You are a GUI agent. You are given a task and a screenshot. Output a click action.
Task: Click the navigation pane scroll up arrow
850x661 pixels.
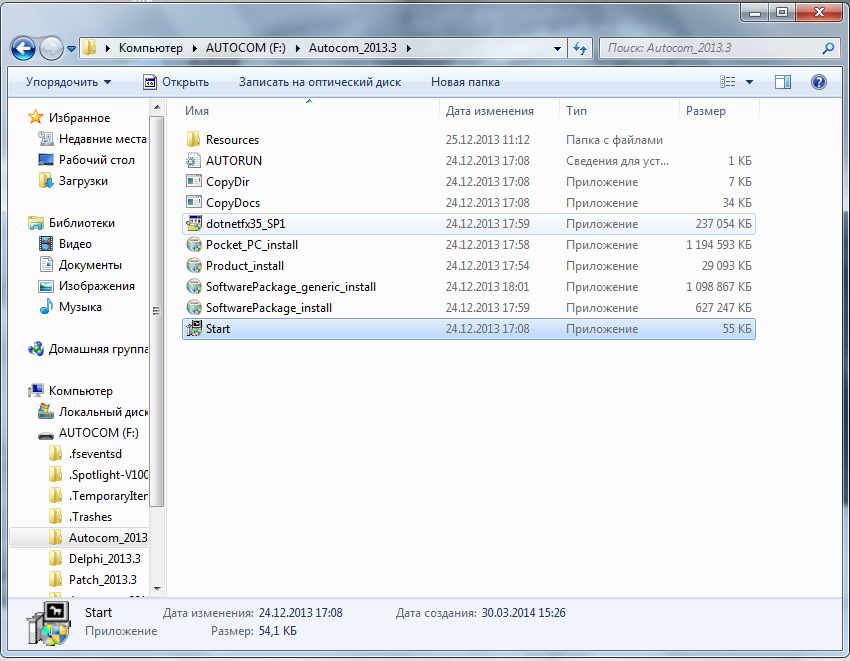coord(157,107)
